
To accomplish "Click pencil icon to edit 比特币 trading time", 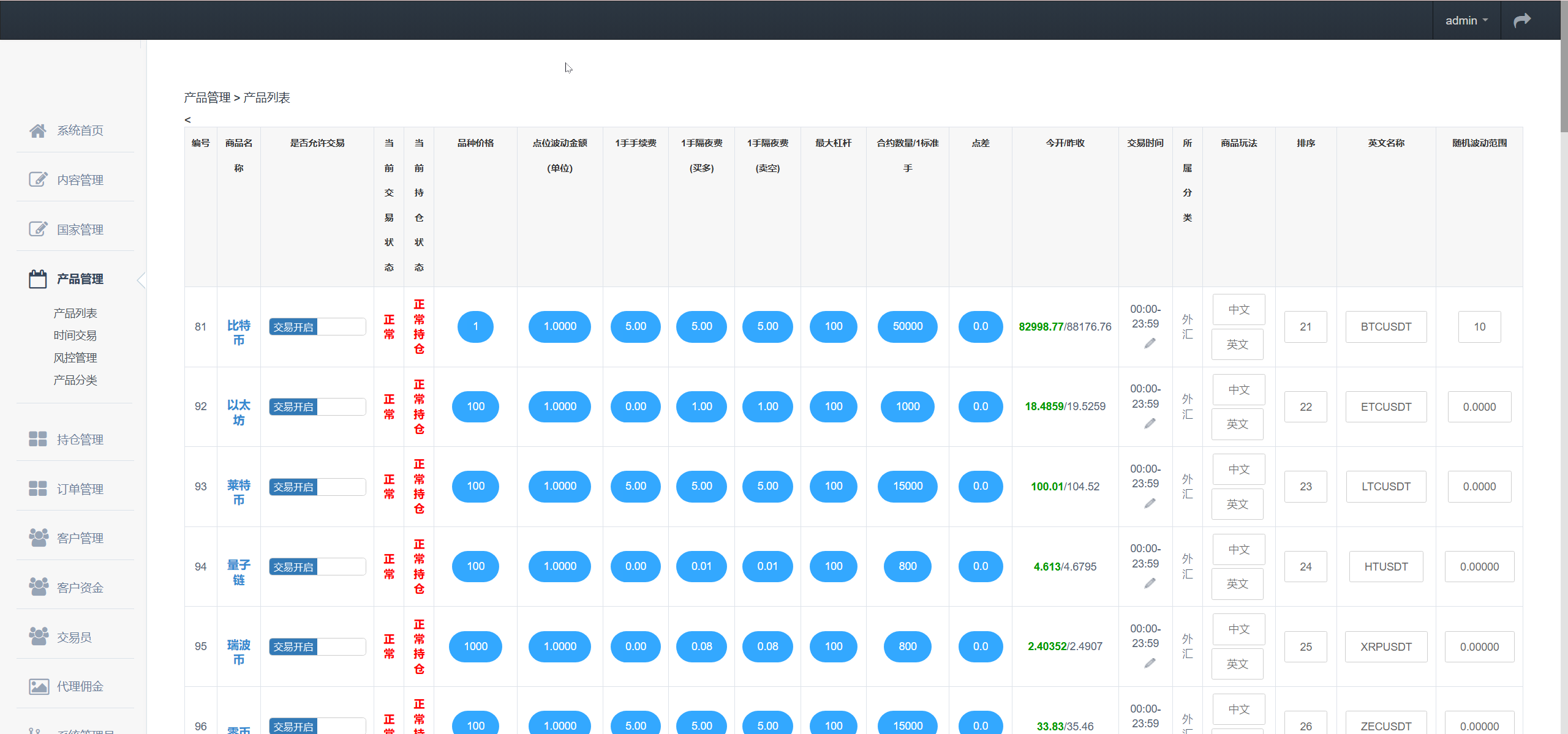I will (x=1150, y=343).
